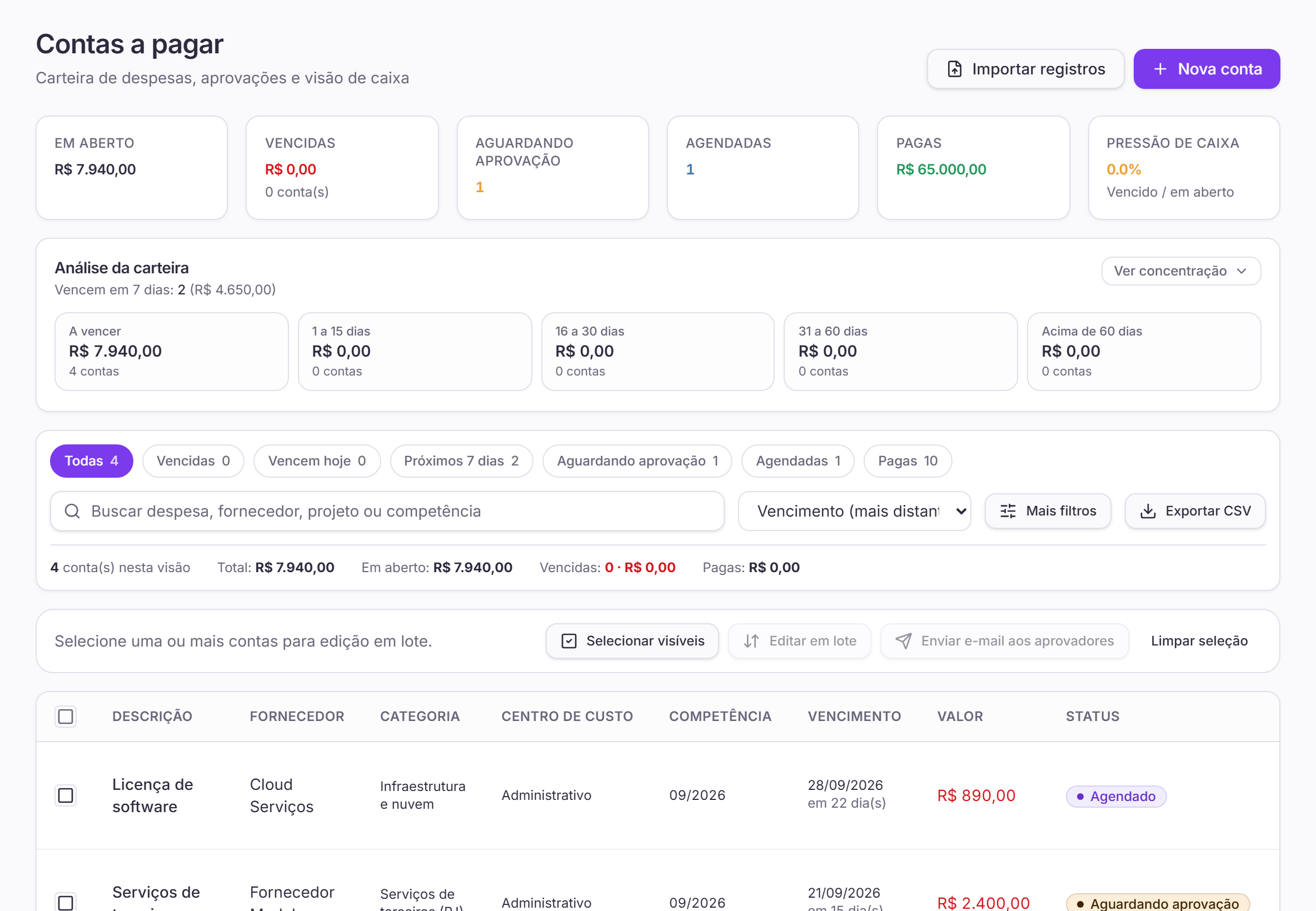Click the VALOR column header
Image resolution: width=1316 pixels, height=911 pixels.
960,717
